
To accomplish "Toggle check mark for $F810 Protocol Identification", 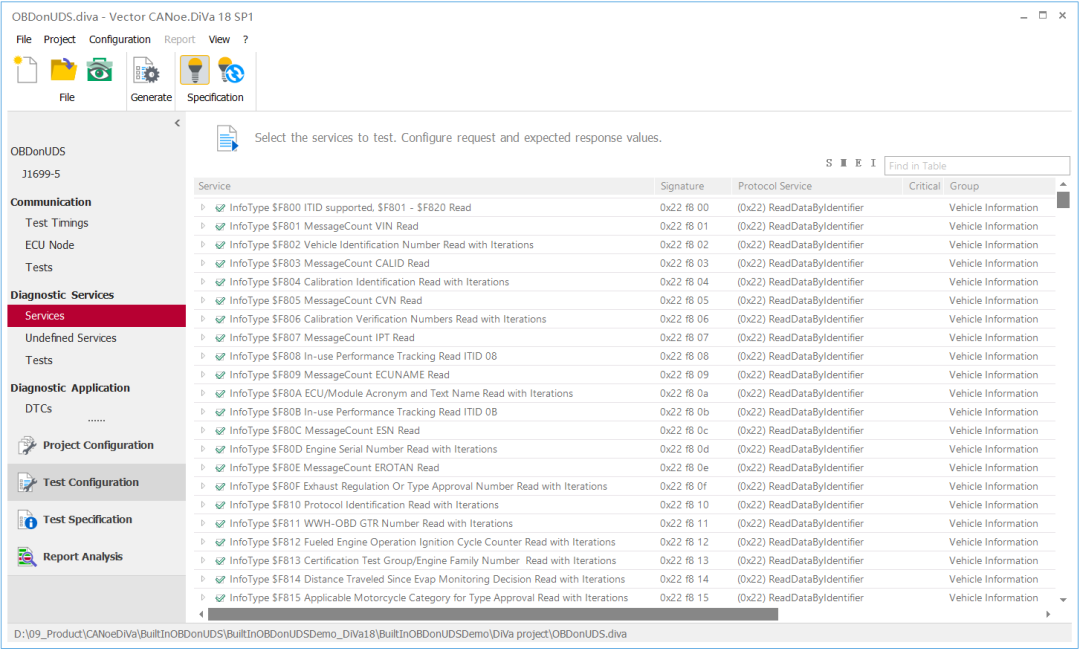I will pos(220,505).
